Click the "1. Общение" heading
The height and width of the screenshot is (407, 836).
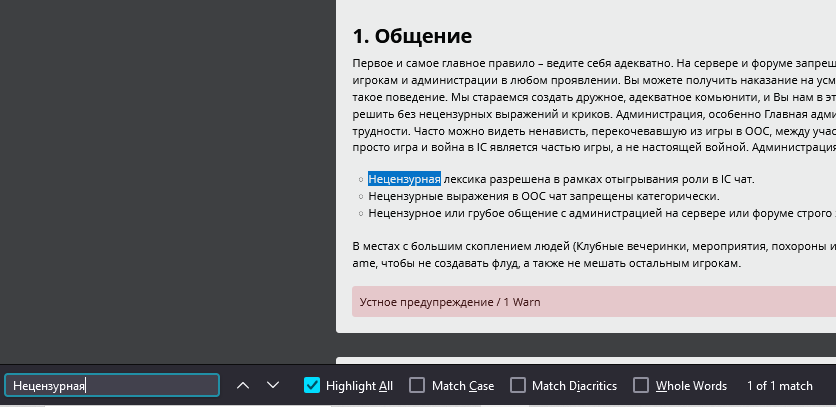412,36
